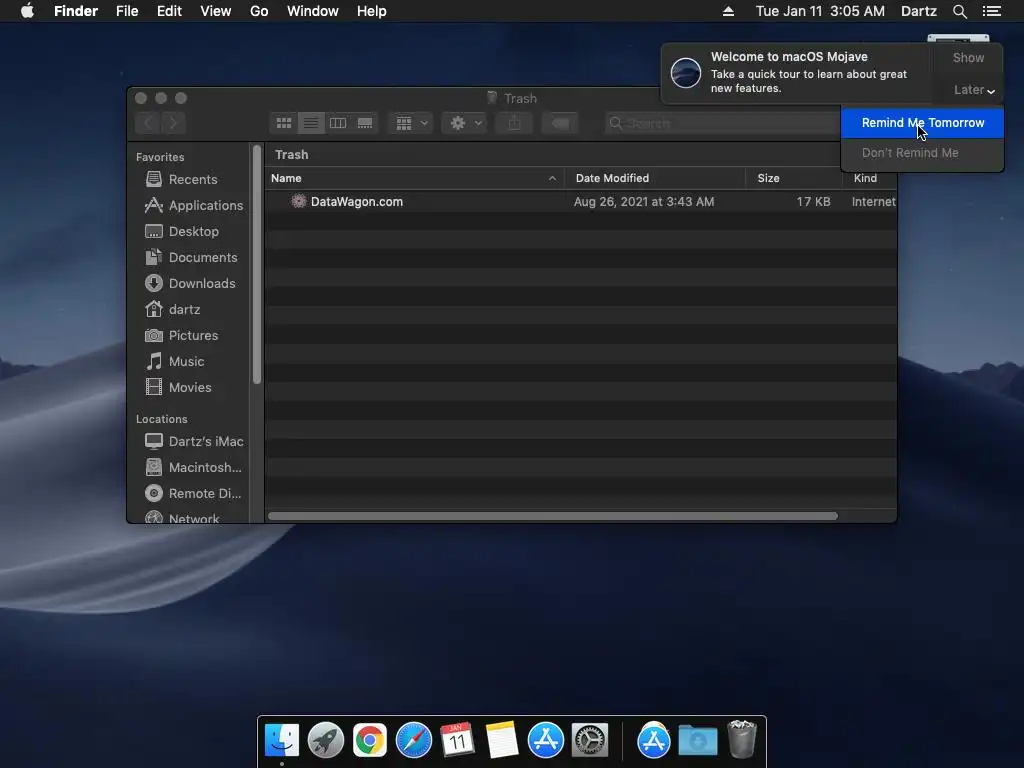Click the horizontal scrollbar in Trash window
Viewport: 1024px width, 768px height.
[552, 517]
